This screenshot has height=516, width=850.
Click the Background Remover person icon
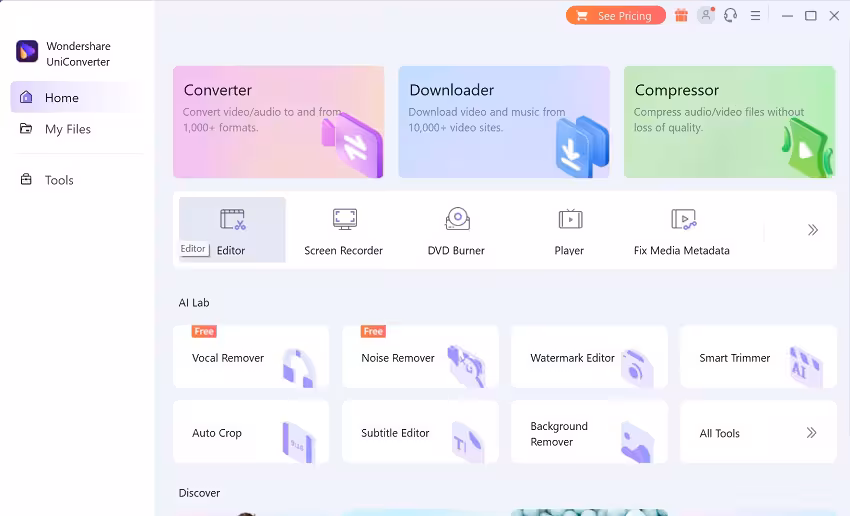(x=636, y=442)
